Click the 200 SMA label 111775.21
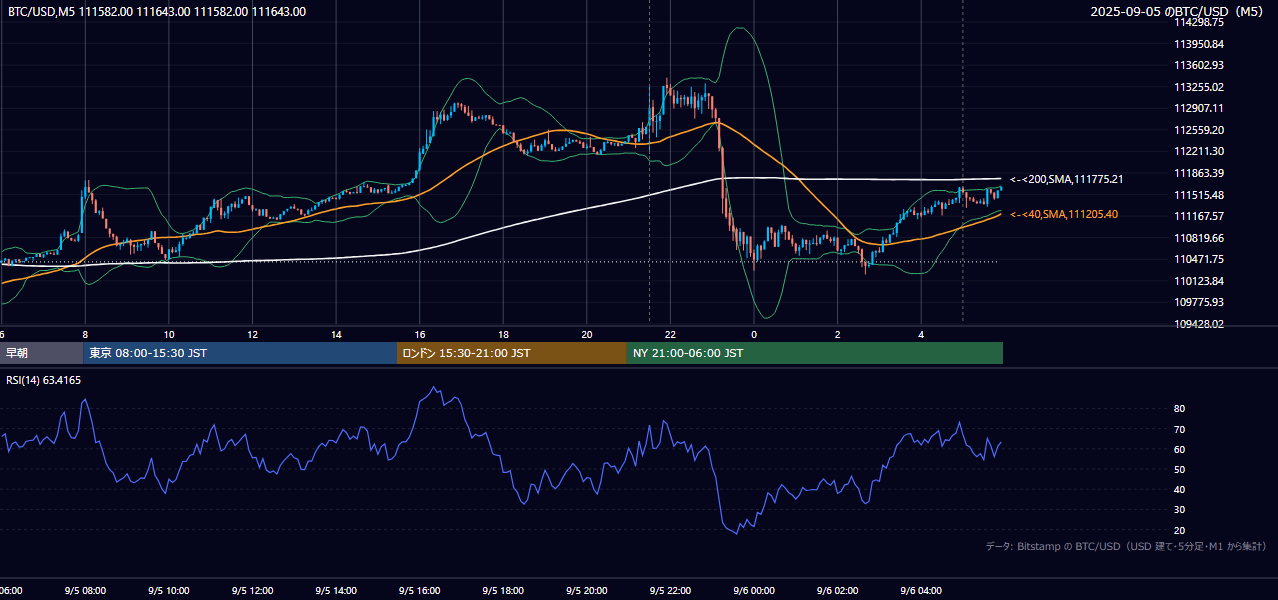1278x600 pixels. click(x=1066, y=180)
